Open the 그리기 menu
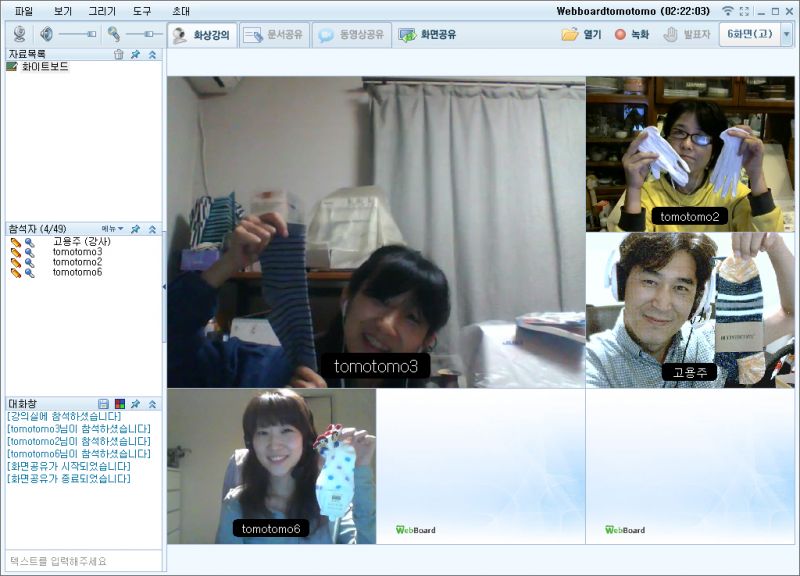Image resolution: width=800 pixels, height=576 pixels. [x=102, y=10]
